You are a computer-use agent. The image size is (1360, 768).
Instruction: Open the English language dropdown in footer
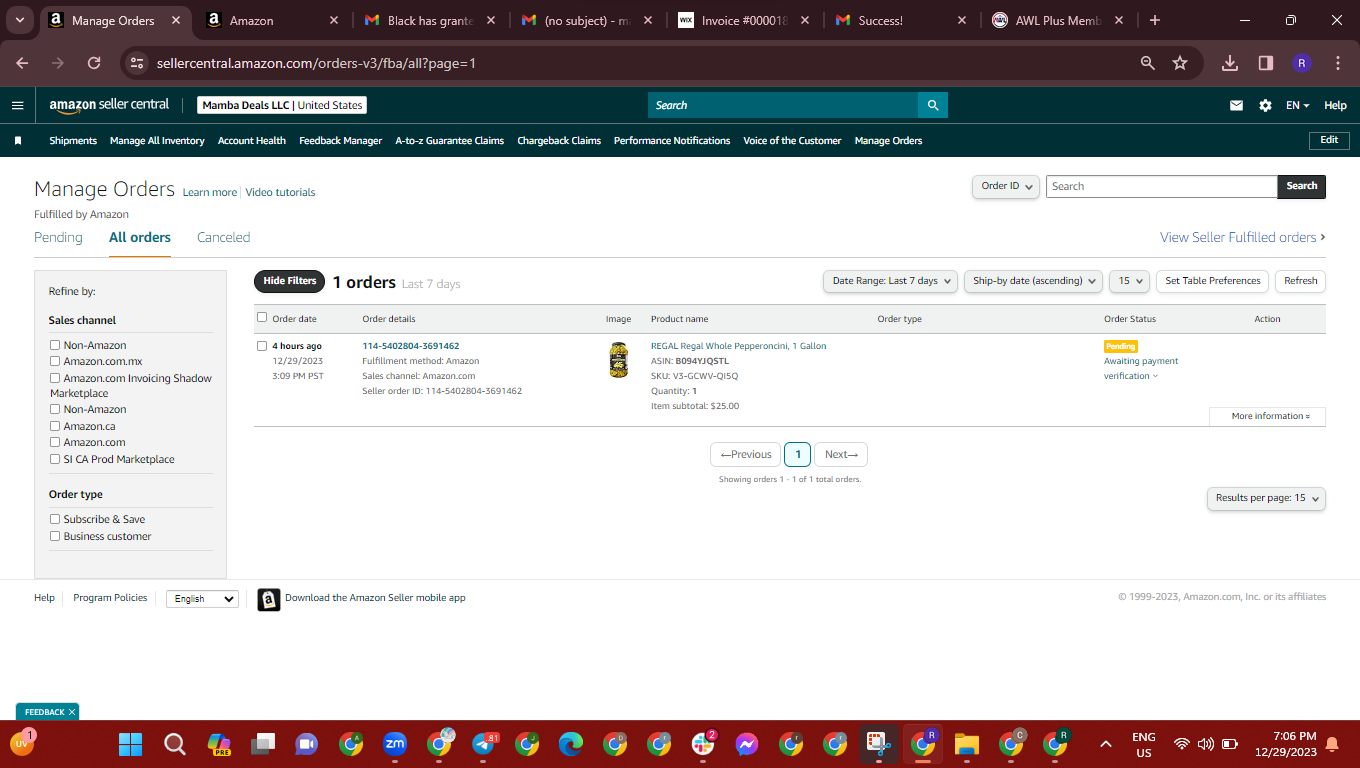[x=202, y=599]
